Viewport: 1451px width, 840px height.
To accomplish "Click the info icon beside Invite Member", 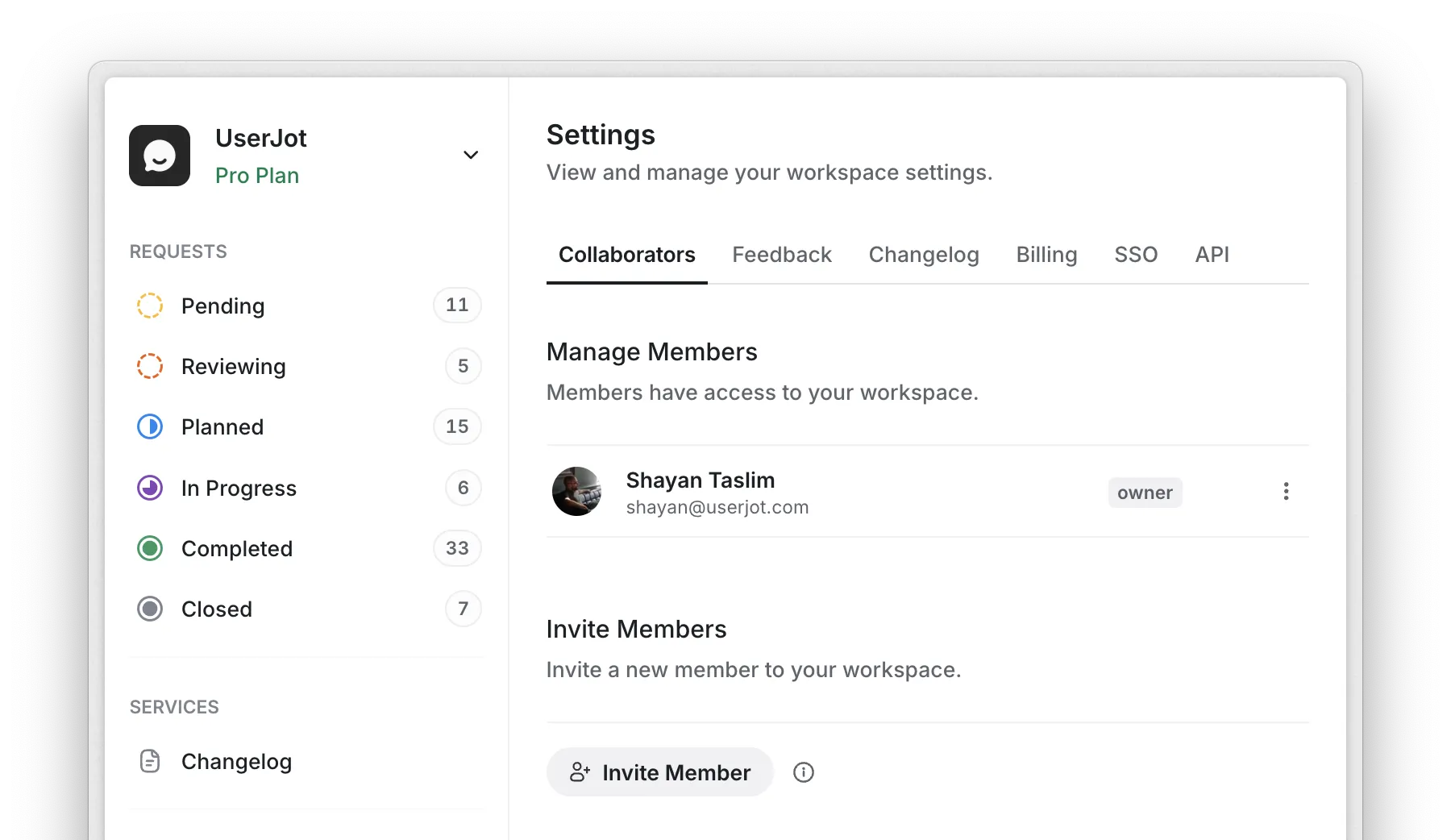I will [804, 772].
